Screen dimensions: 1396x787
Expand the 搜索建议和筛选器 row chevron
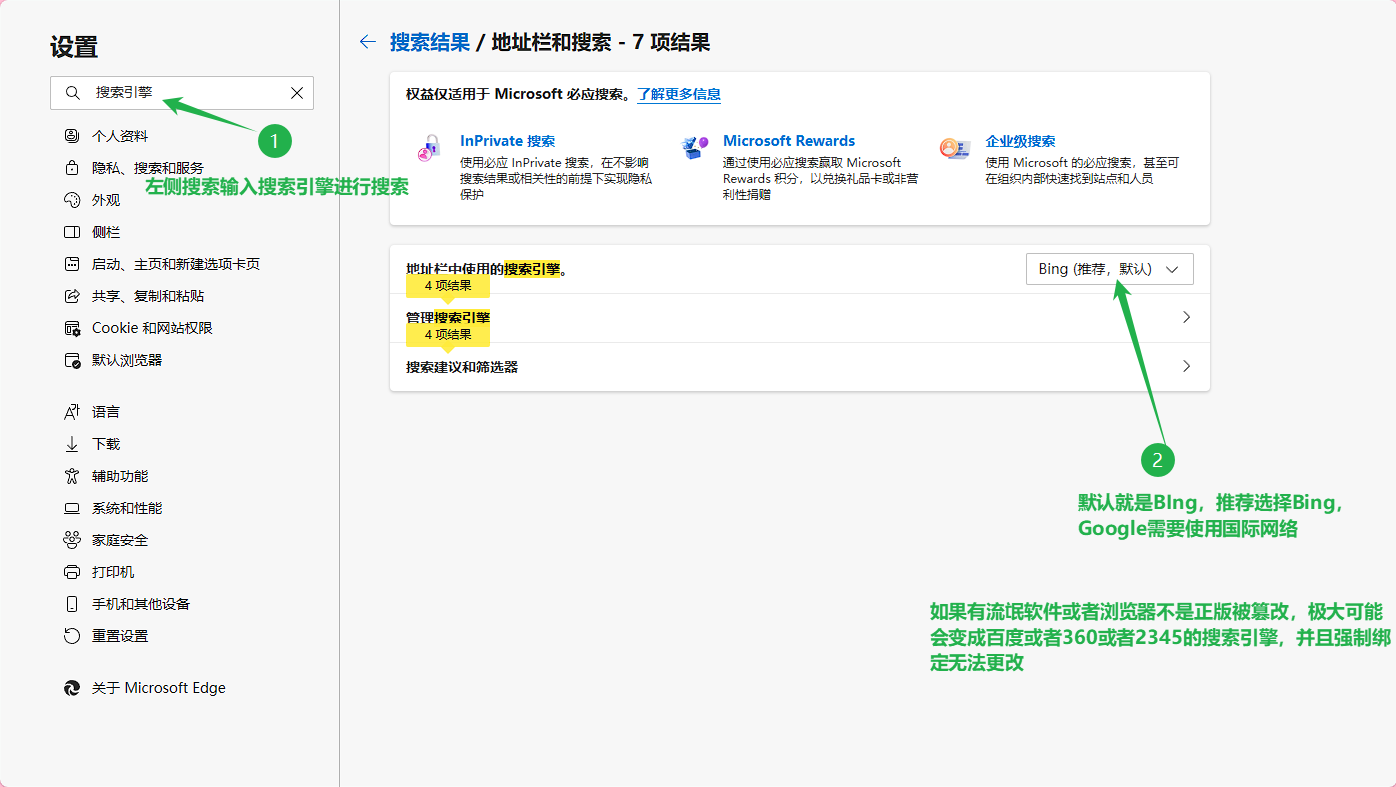(x=1186, y=367)
